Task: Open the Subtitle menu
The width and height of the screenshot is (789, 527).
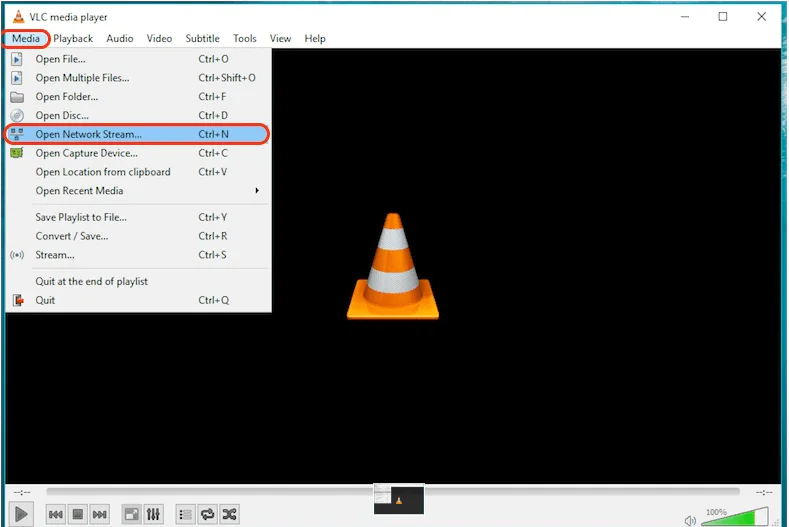Action: [x=202, y=39]
